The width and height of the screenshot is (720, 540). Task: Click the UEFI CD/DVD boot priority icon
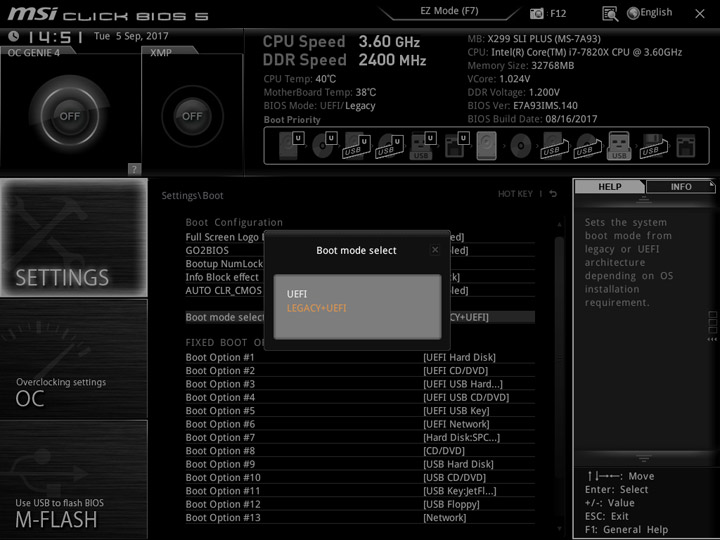[x=325, y=145]
